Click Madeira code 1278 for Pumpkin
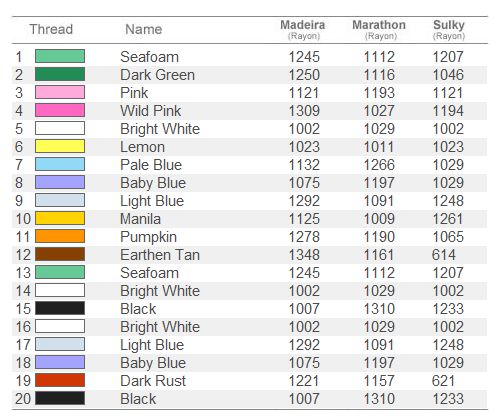 304,237
